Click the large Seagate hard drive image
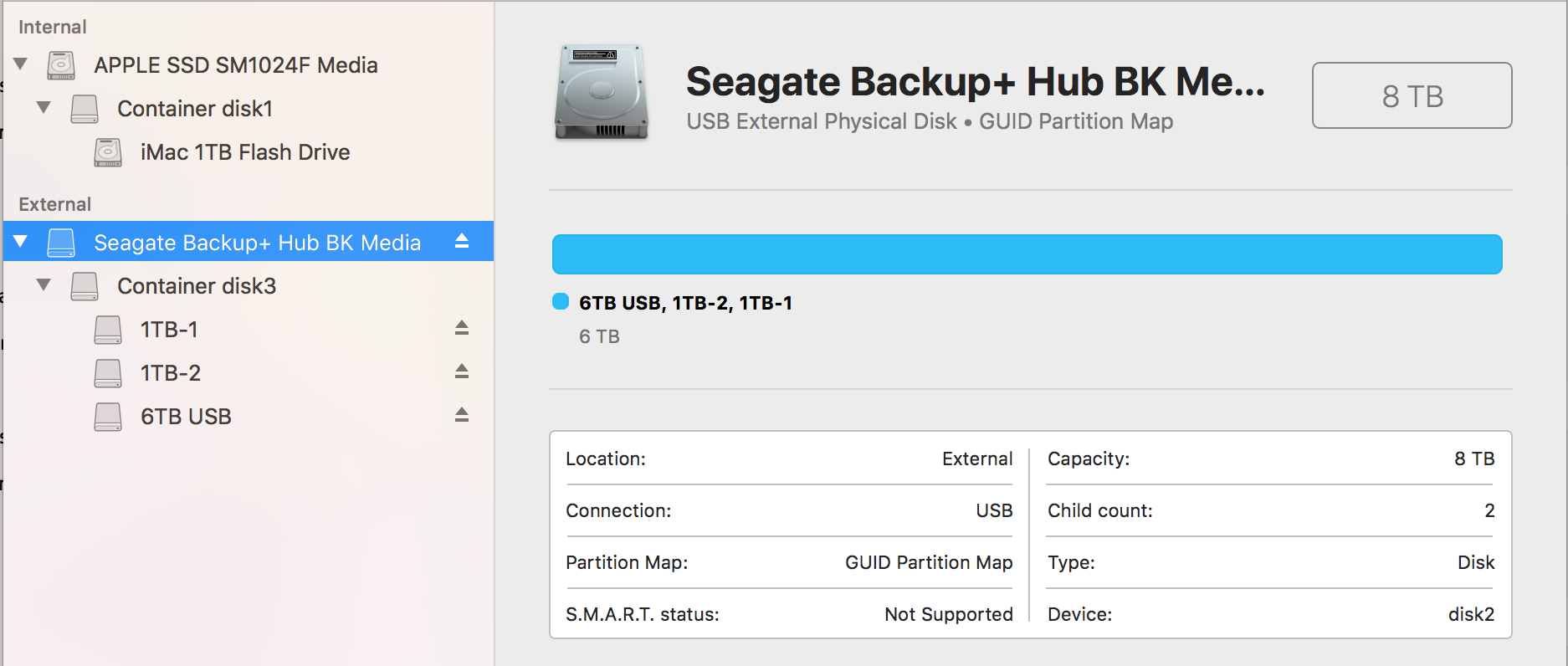 tap(602, 92)
